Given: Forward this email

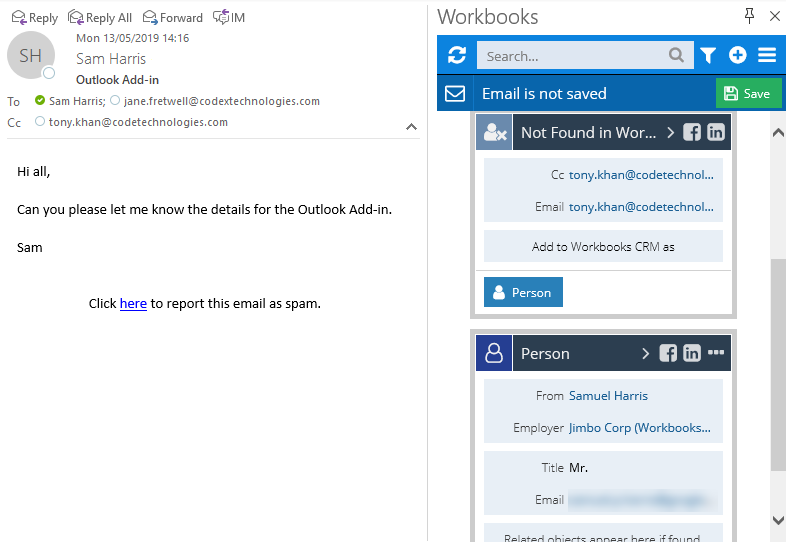Looking at the screenshot, I should (172, 18).
